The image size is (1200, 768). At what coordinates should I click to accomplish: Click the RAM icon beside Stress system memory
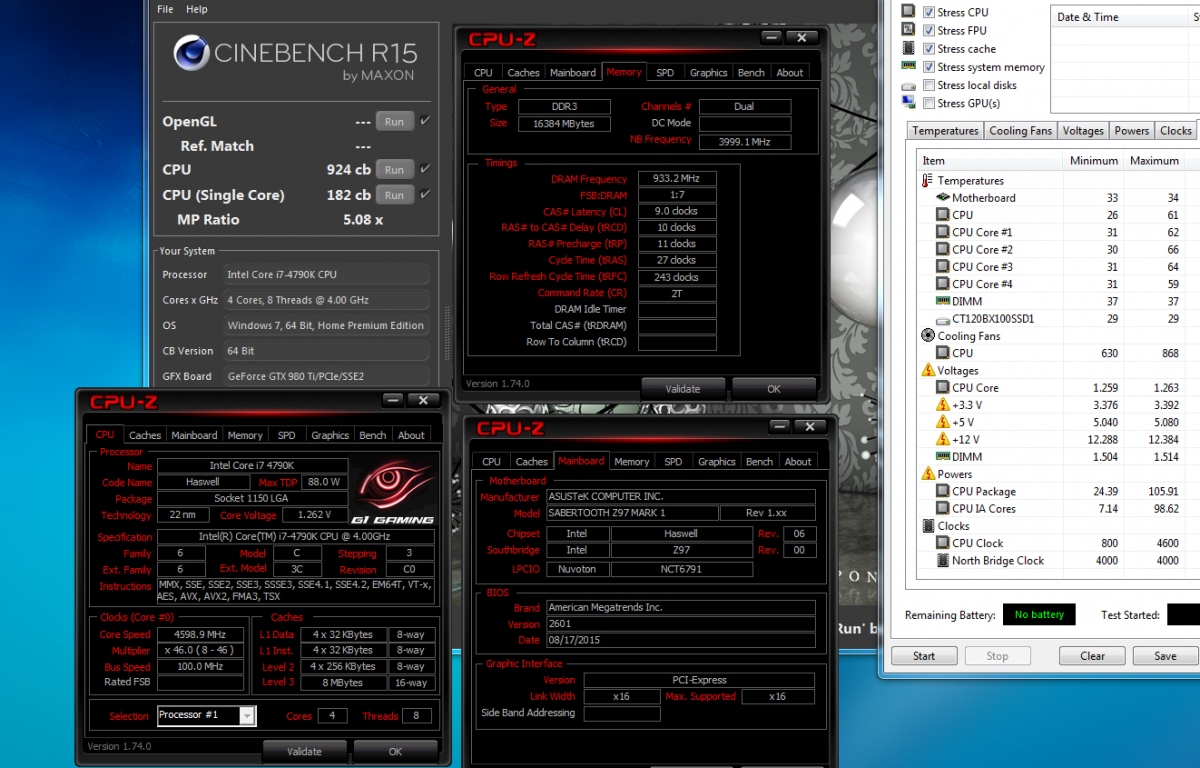(x=908, y=67)
